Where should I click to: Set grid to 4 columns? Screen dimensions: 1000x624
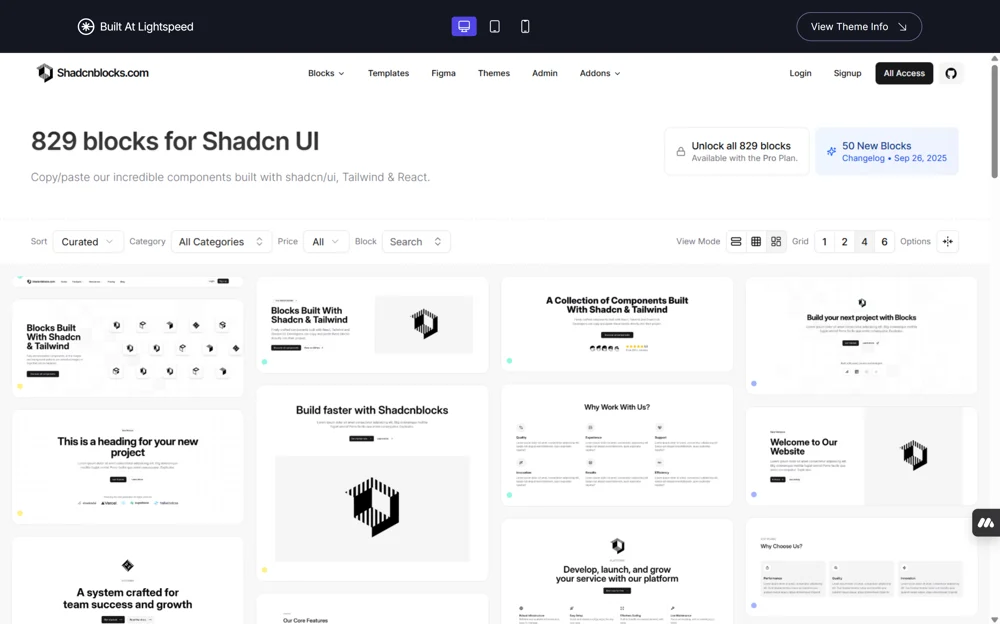(864, 241)
